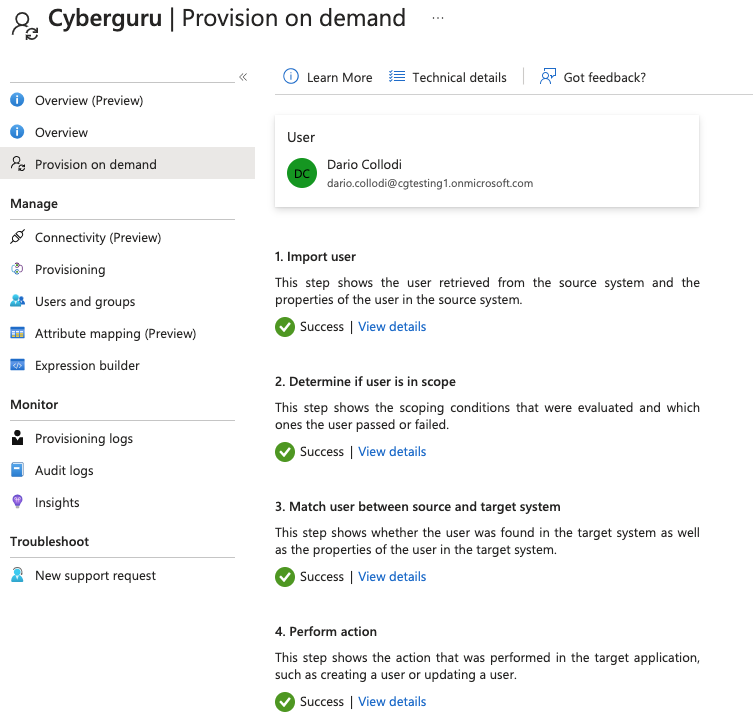
Task: Click the DC avatar for Dario Collodi
Action: [x=302, y=173]
